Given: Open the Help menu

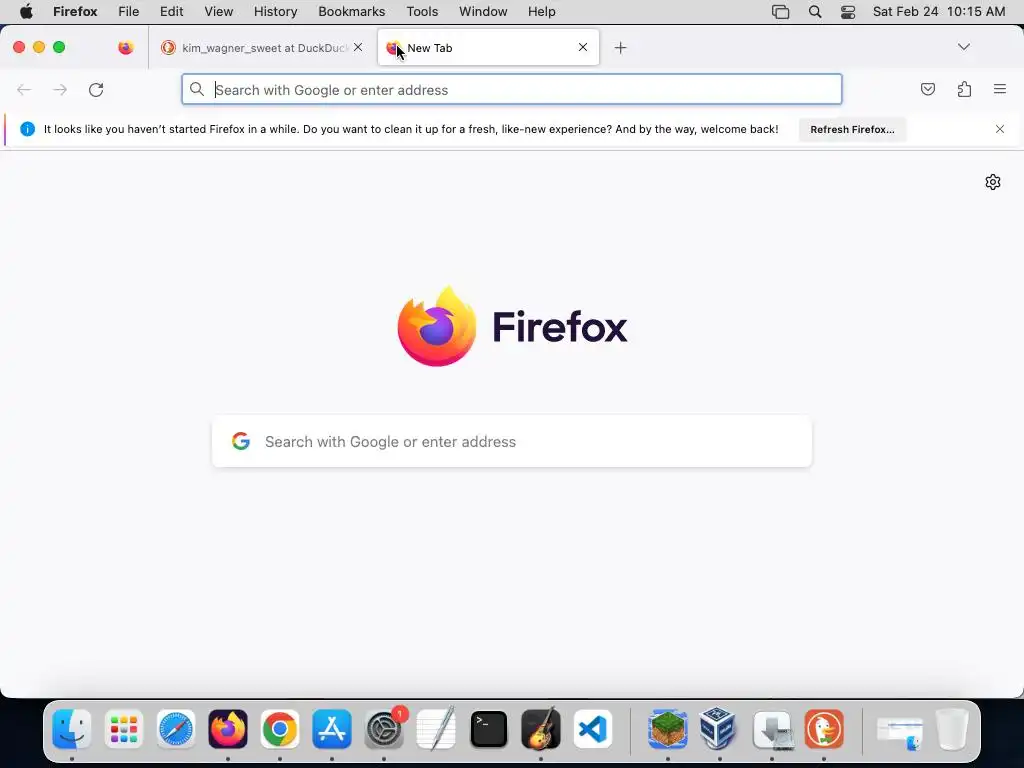Looking at the screenshot, I should [x=542, y=12].
